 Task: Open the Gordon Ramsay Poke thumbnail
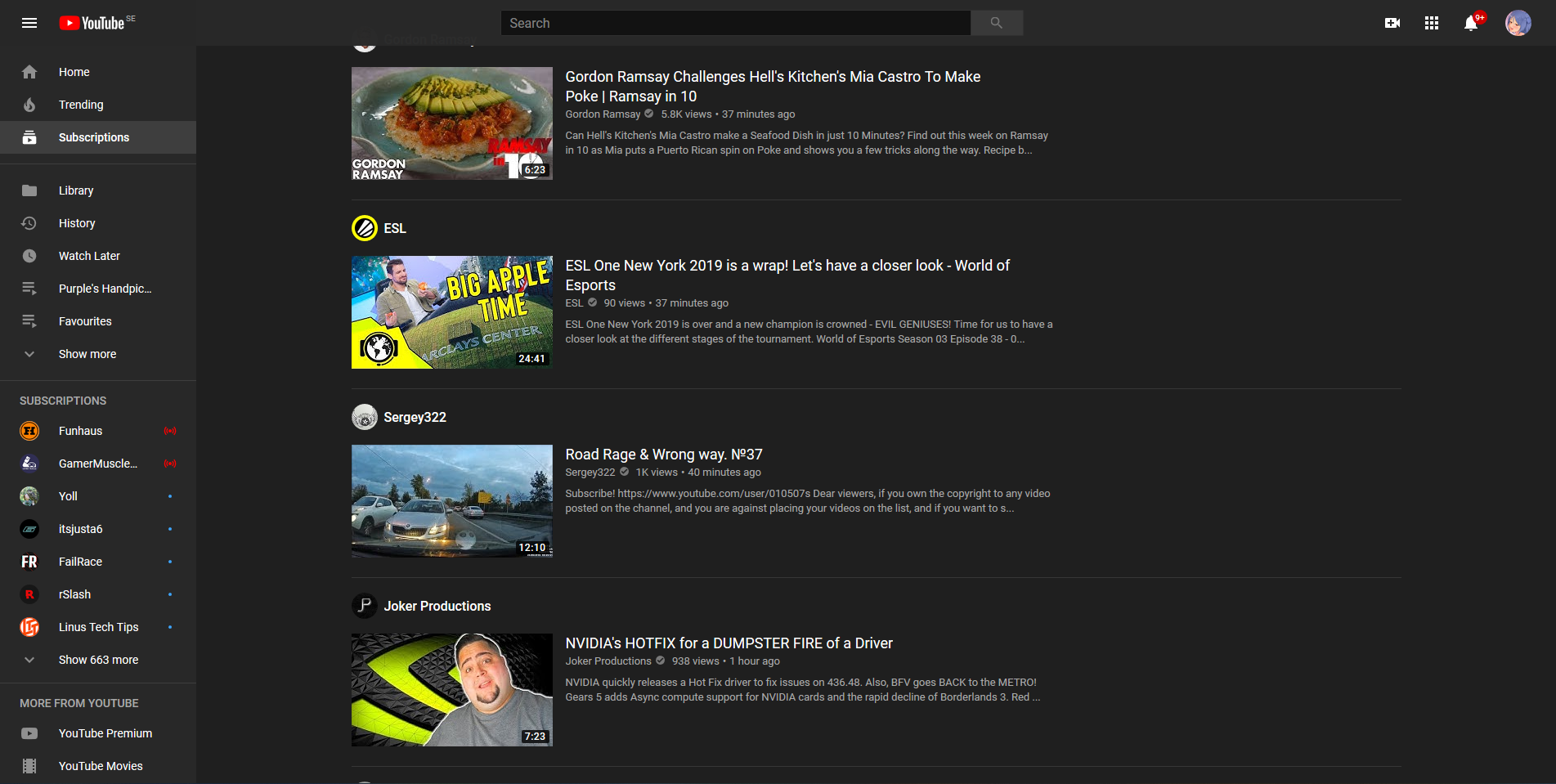[x=452, y=123]
